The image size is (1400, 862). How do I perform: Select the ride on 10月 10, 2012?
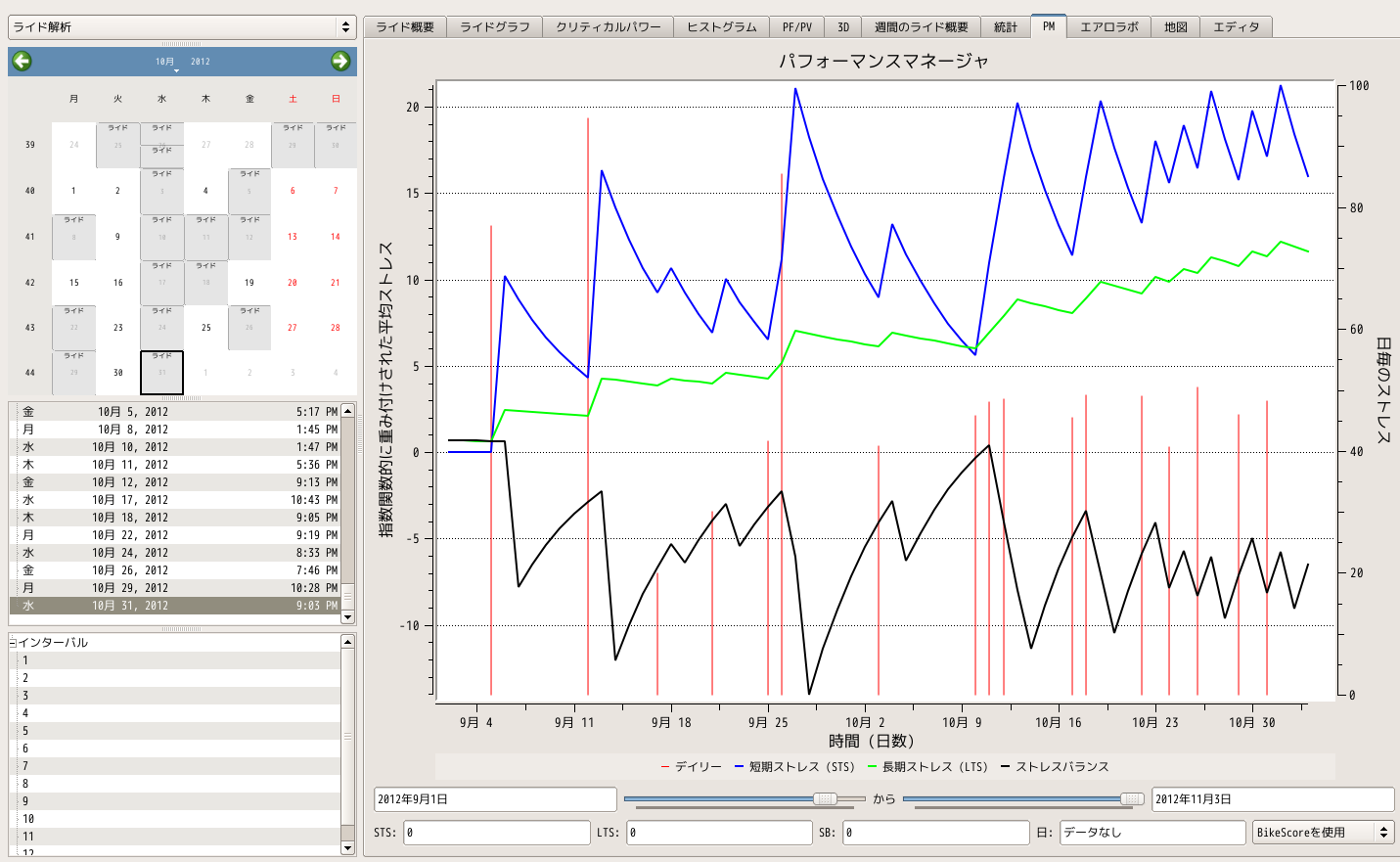pyautogui.click(x=175, y=447)
